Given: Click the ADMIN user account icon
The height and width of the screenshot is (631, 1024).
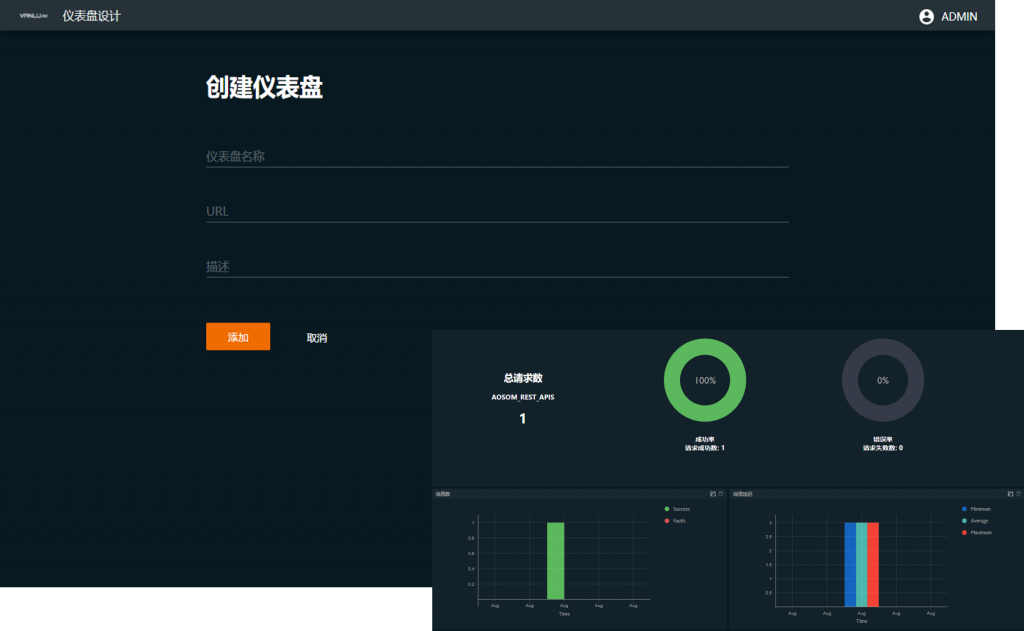Looking at the screenshot, I should [926, 16].
